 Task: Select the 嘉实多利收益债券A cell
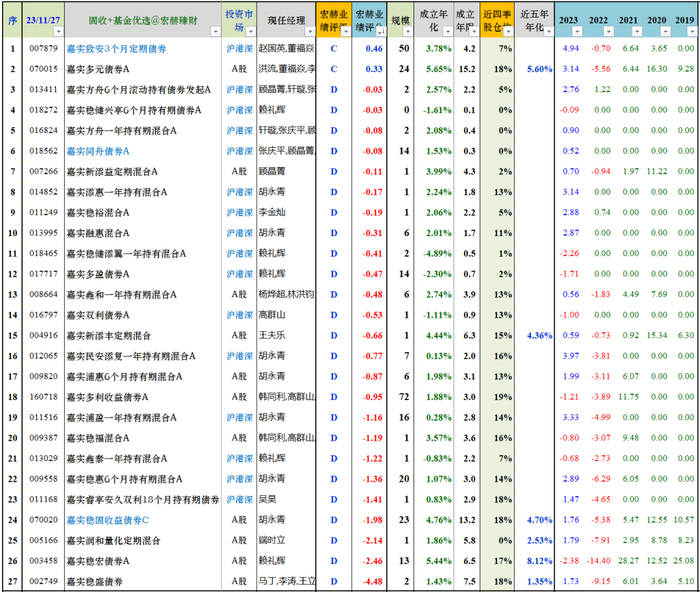tap(143, 397)
